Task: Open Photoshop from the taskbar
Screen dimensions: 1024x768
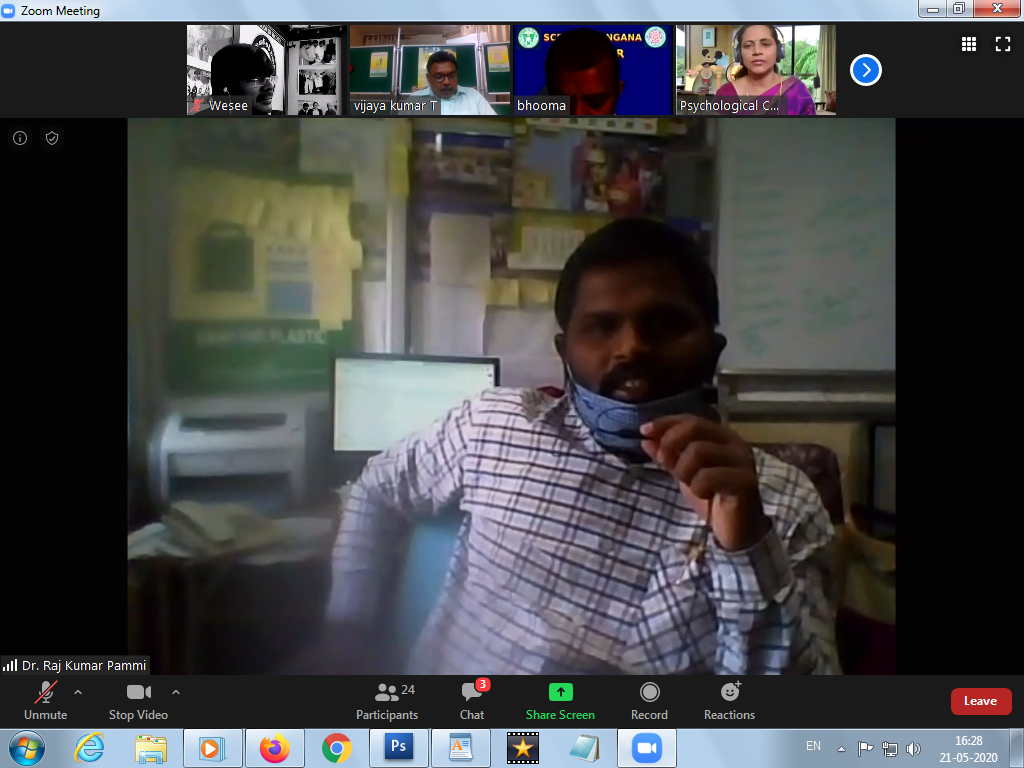Action: coord(398,748)
